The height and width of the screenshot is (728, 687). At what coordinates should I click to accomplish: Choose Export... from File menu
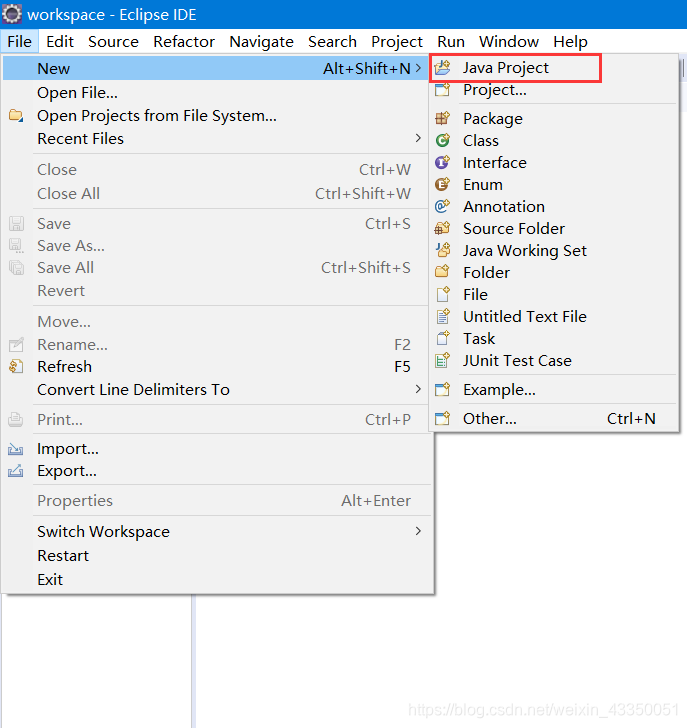point(215,471)
